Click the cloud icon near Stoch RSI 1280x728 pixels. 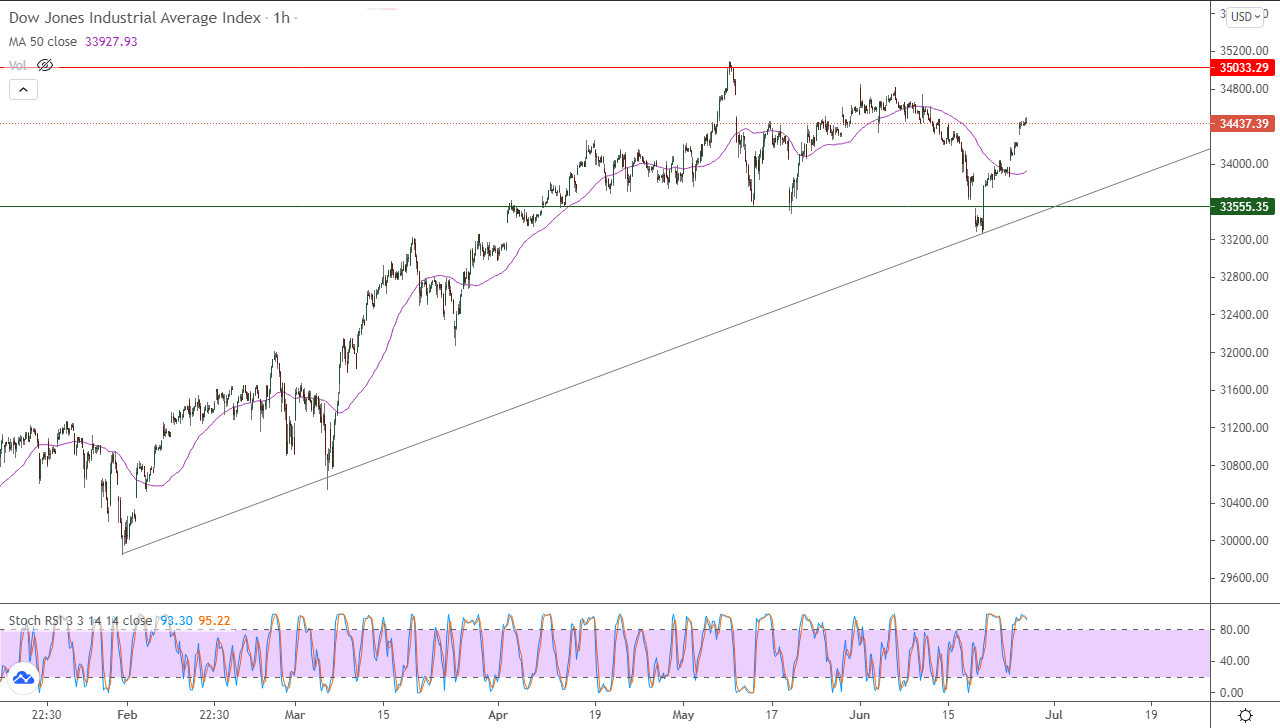pyautogui.click(x=23, y=678)
